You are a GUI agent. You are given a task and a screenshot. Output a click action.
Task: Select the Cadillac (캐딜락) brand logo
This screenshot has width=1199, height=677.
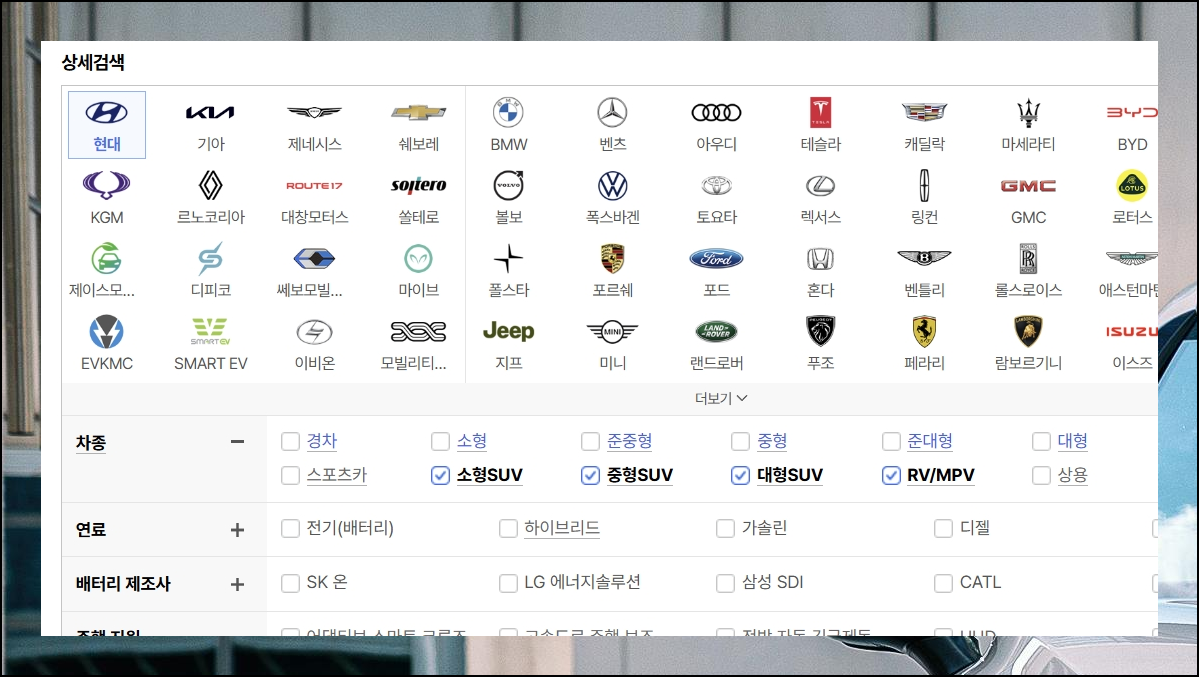click(x=924, y=113)
